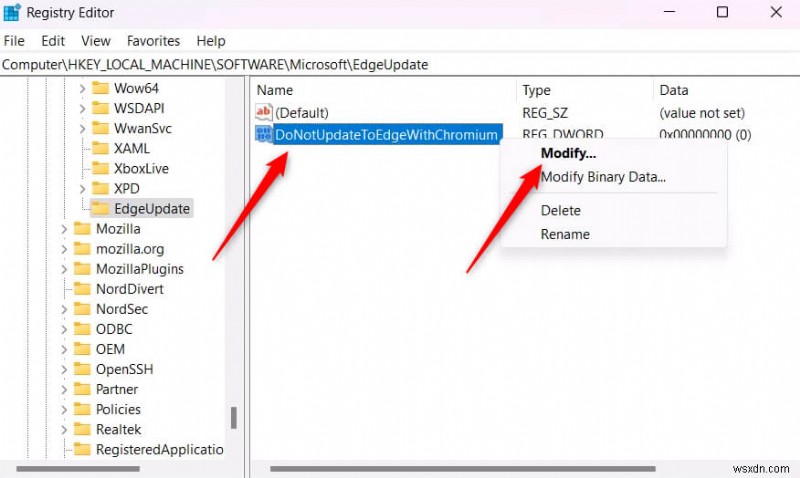800x478 pixels.
Task: Click the NordDivert folder icon
Action: tap(82, 289)
